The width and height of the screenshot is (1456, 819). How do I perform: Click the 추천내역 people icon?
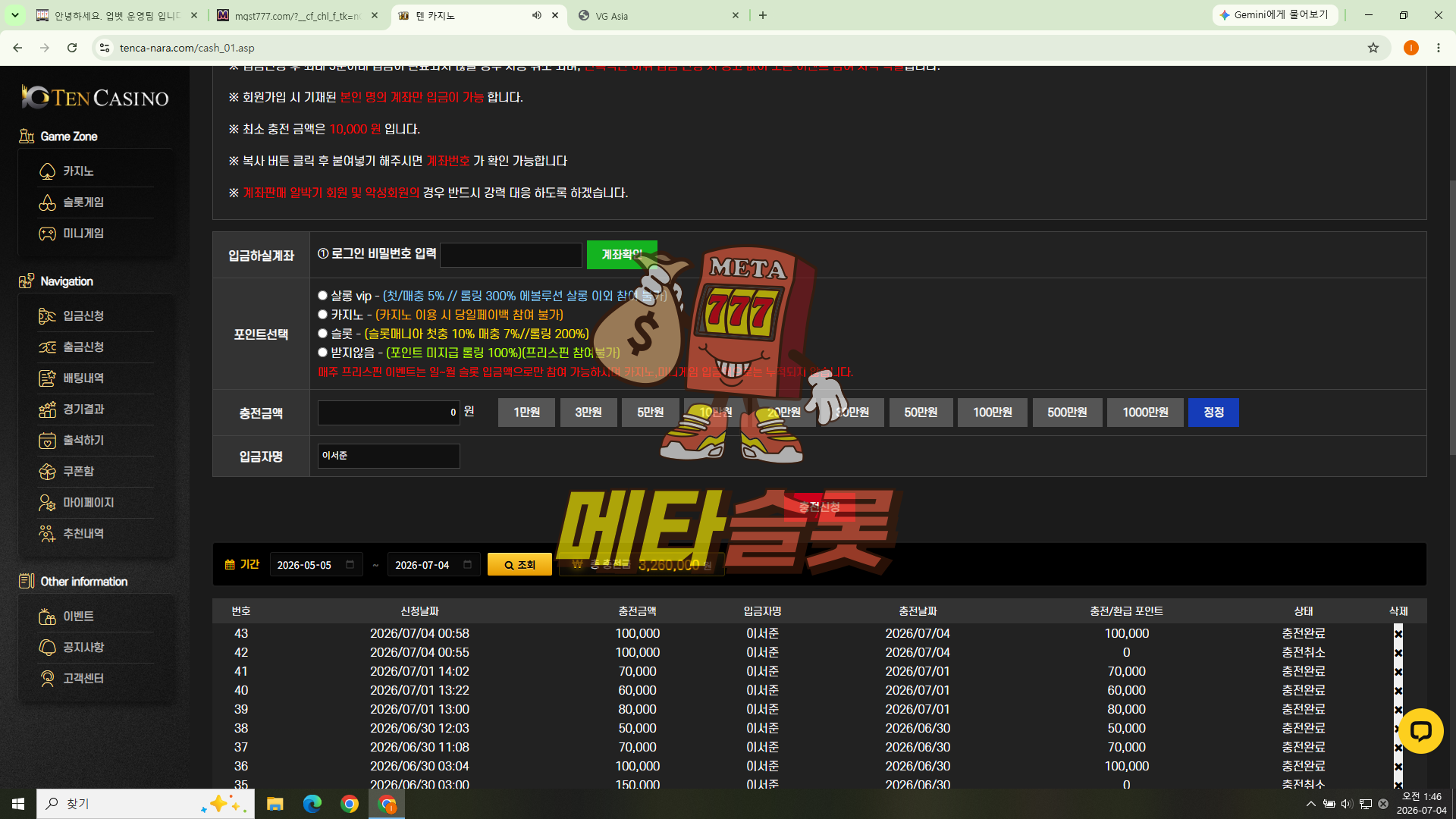[47, 534]
